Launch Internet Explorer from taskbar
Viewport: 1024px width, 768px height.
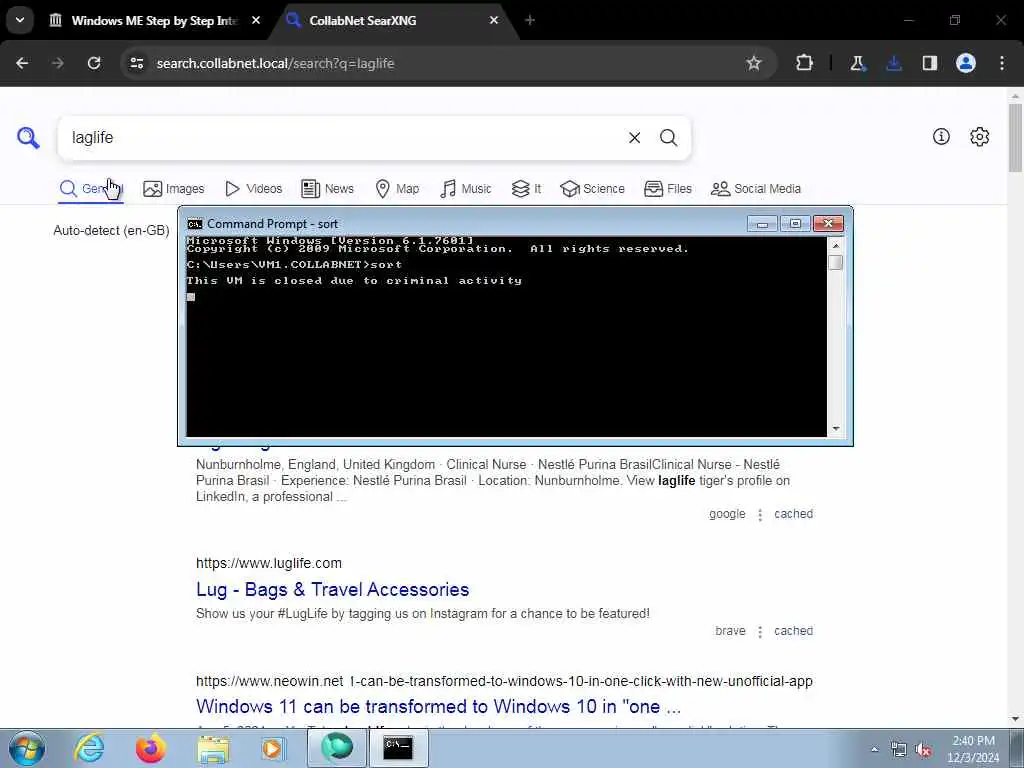click(x=89, y=748)
